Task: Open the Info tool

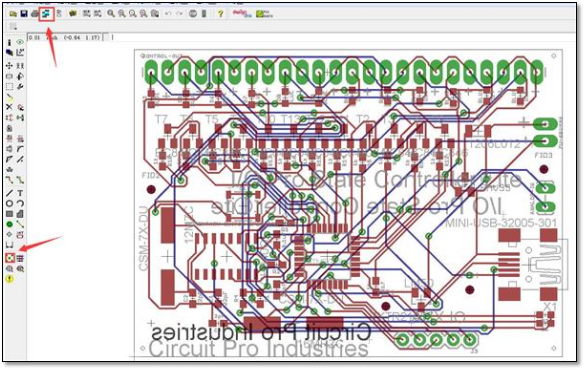Action: click(x=9, y=42)
